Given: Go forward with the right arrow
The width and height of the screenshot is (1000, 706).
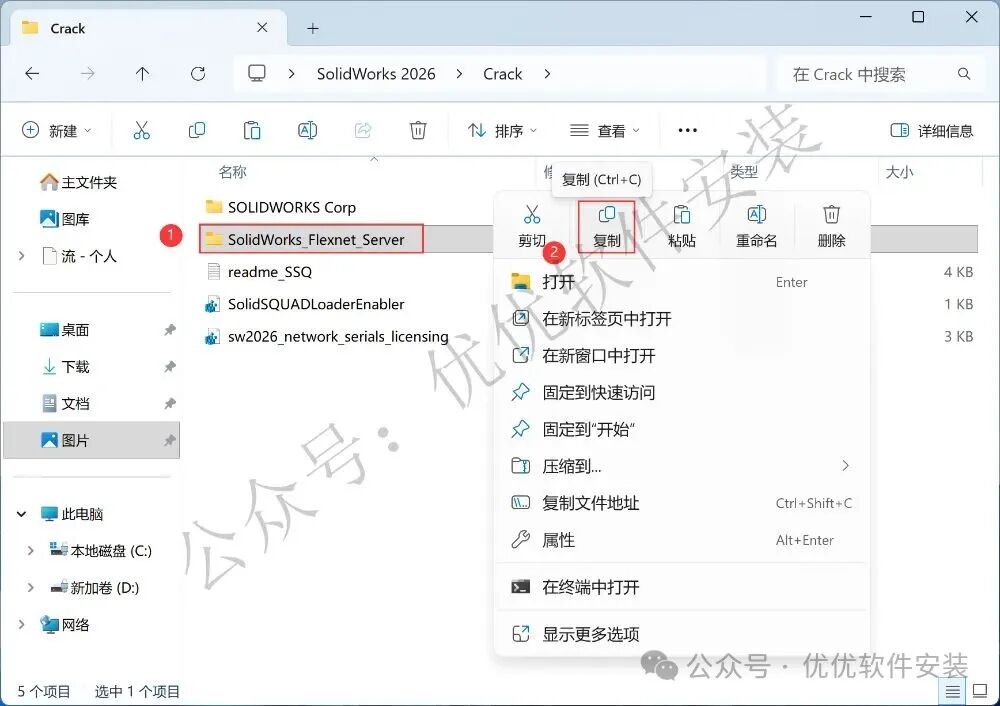Looking at the screenshot, I should click(x=87, y=74).
